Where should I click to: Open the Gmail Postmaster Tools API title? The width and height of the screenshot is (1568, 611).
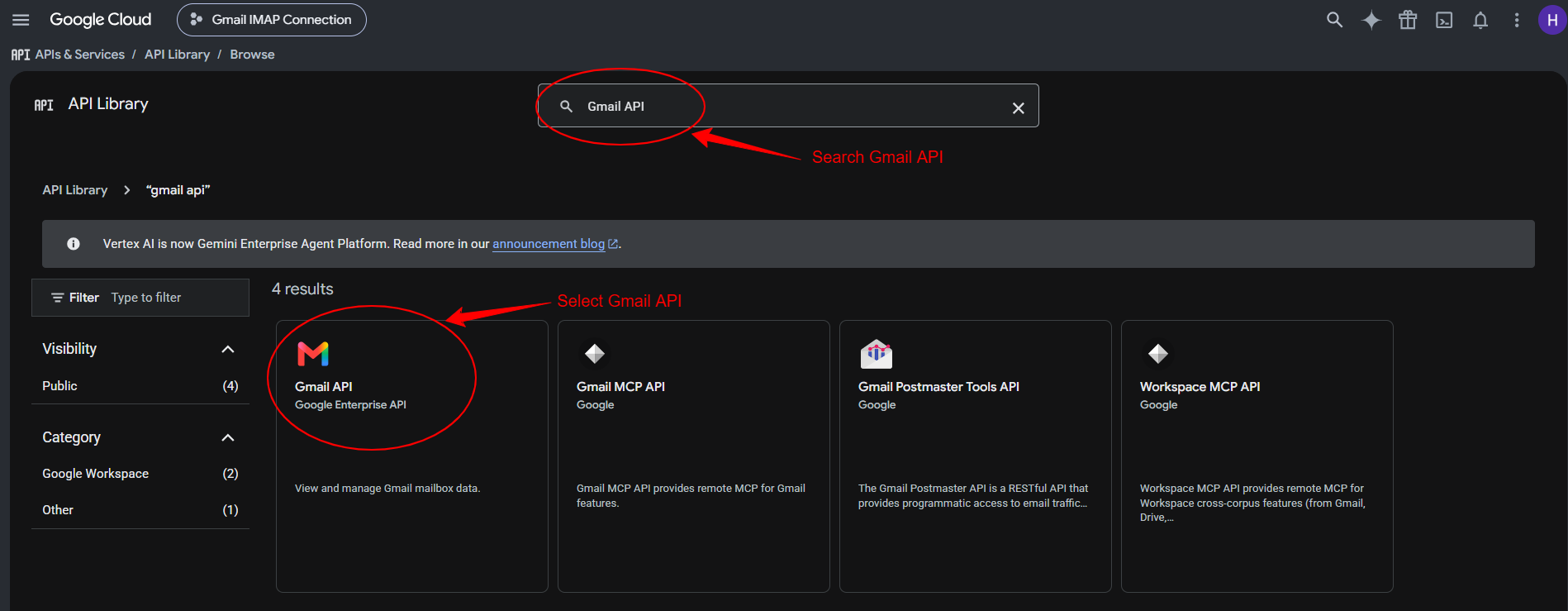(x=938, y=387)
